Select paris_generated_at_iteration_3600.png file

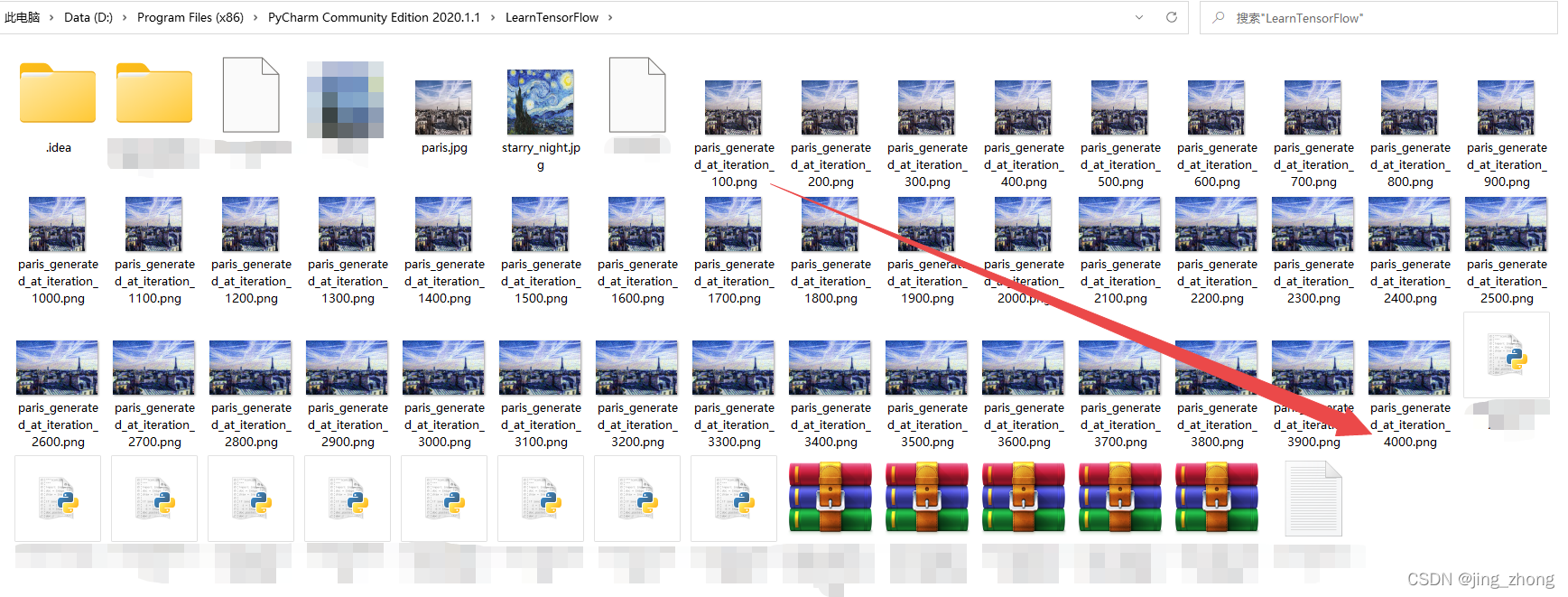click(x=1024, y=395)
